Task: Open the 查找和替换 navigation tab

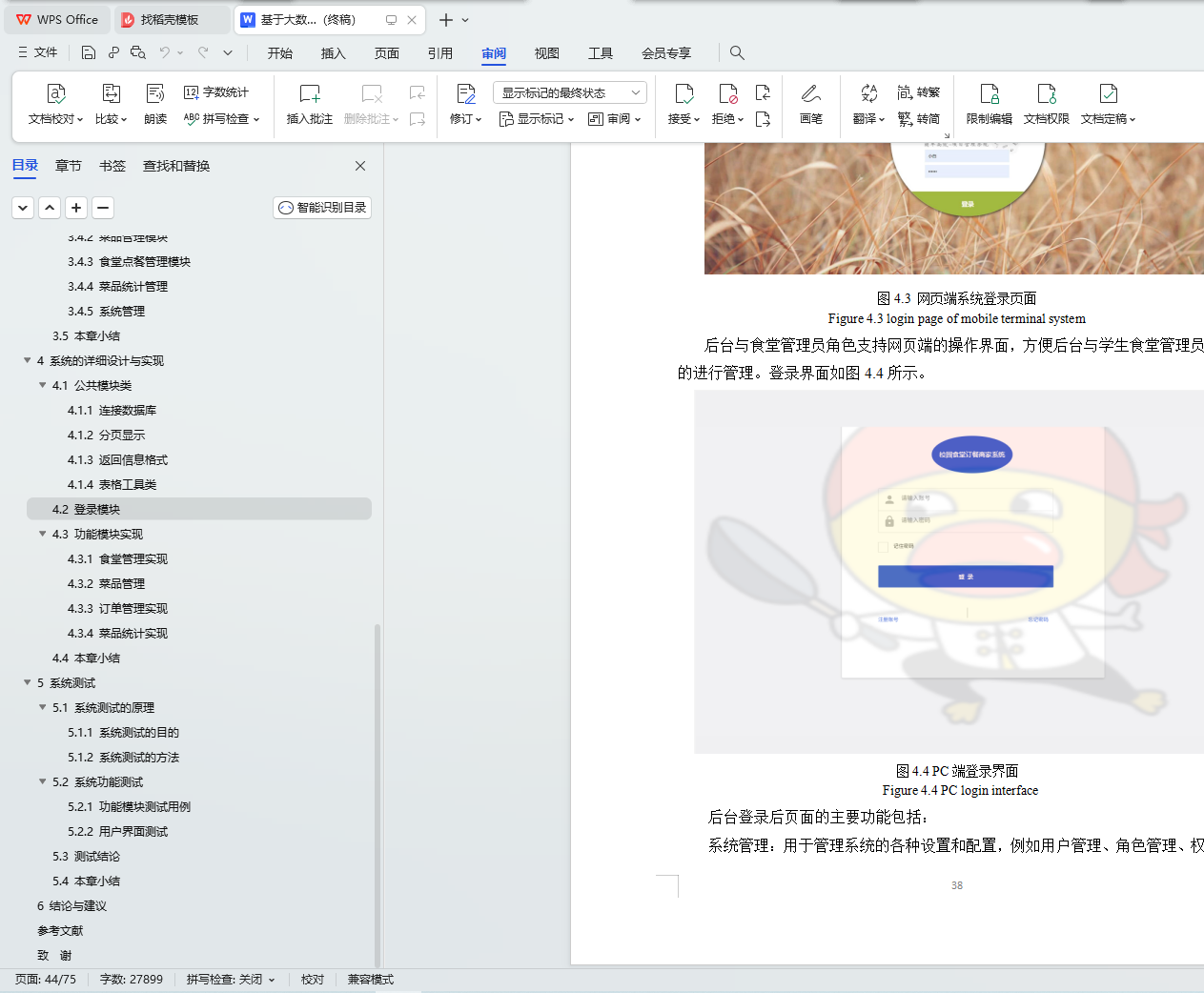Action: (x=176, y=166)
